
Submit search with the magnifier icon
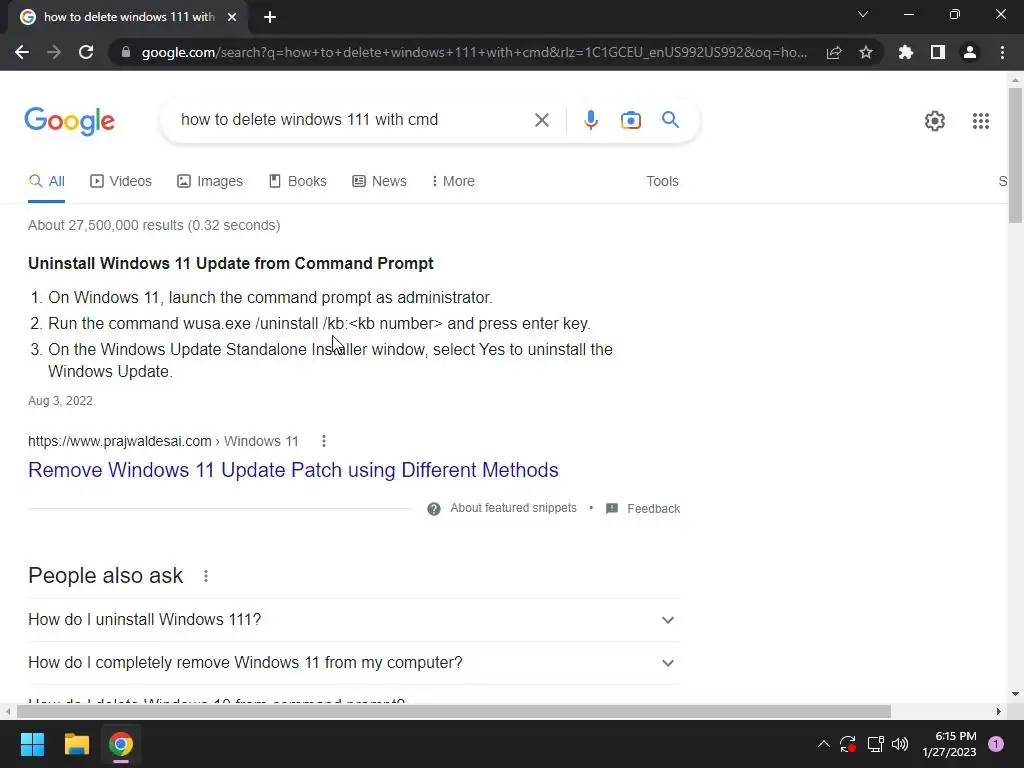pyautogui.click(x=670, y=120)
